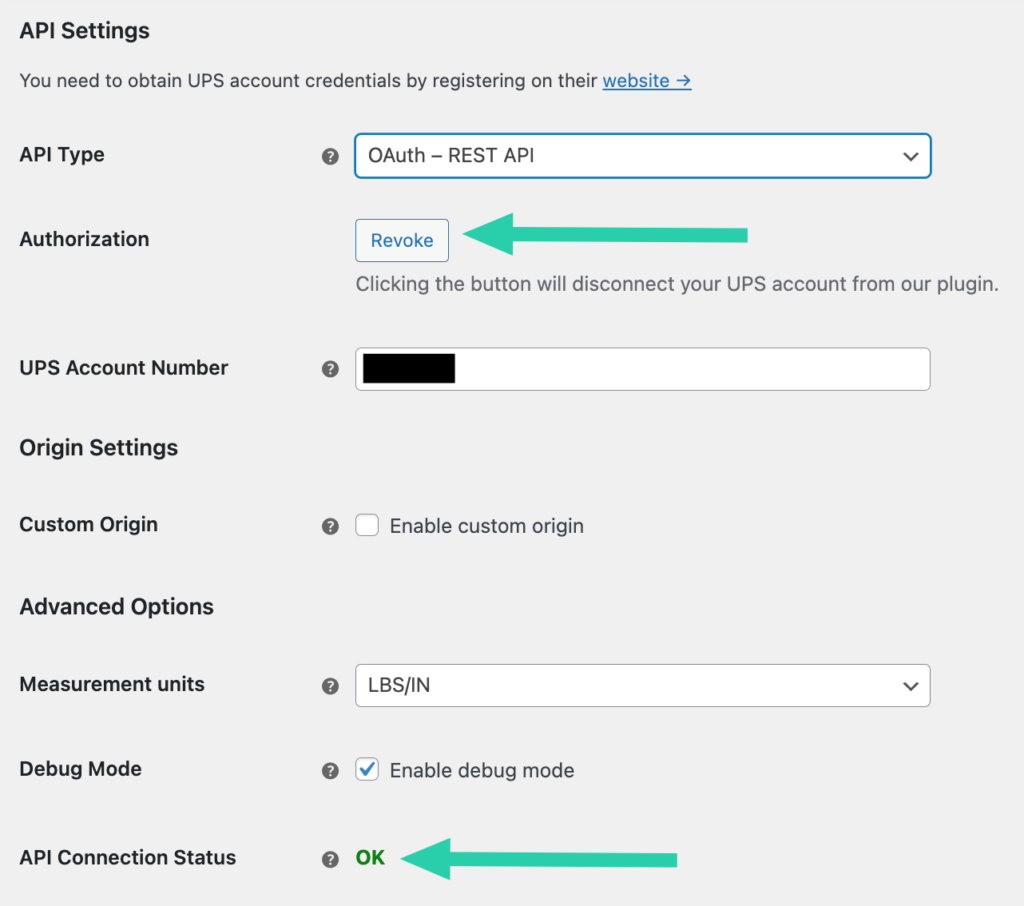
Task: Click the Measurement units help icon
Action: (x=330, y=686)
